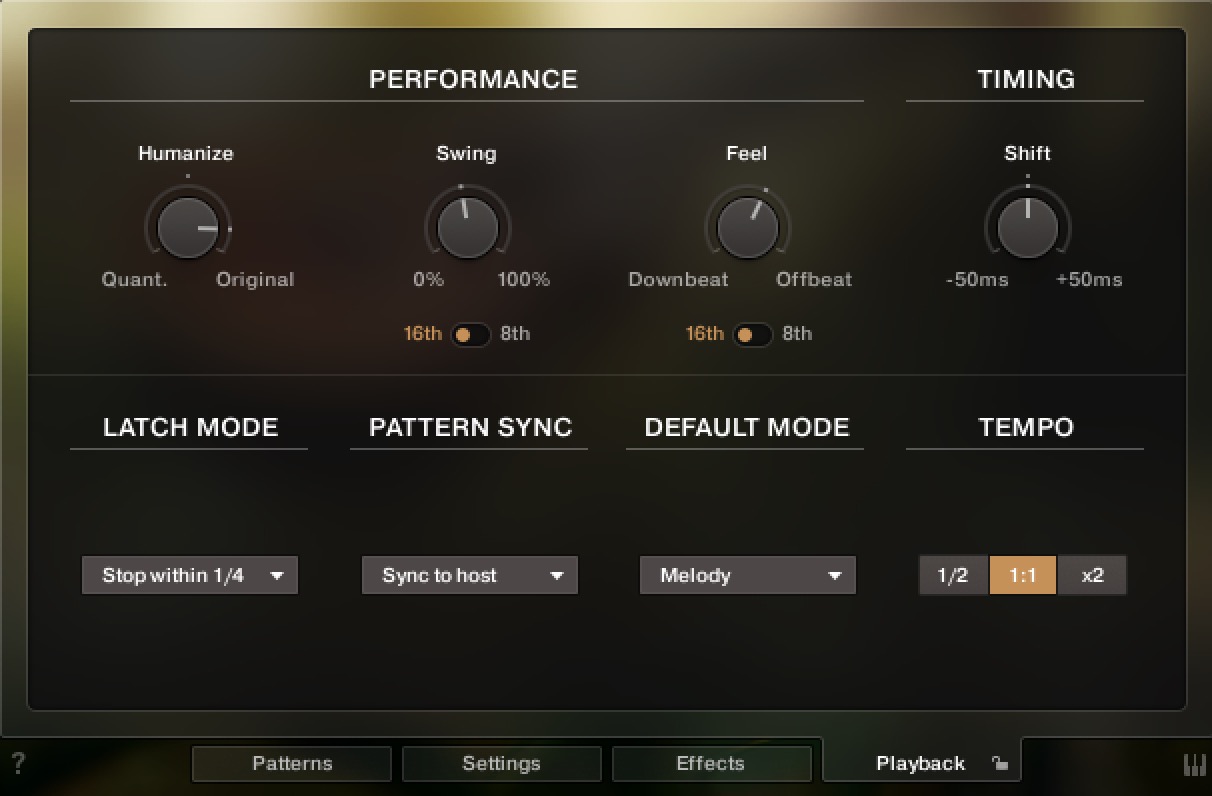Expand the Default Mode Melody dropdown
The height and width of the screenshot is (796, 1212).
coord(746,575)
